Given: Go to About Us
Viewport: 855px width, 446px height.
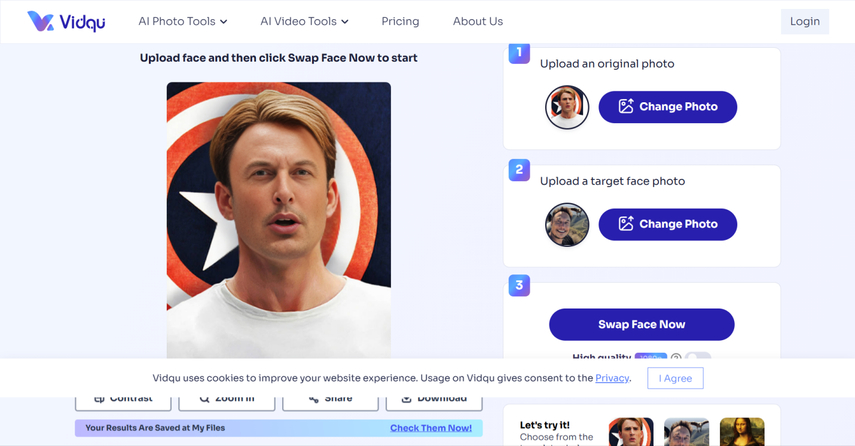Looking at the screenshot, I should coord(478,21).
